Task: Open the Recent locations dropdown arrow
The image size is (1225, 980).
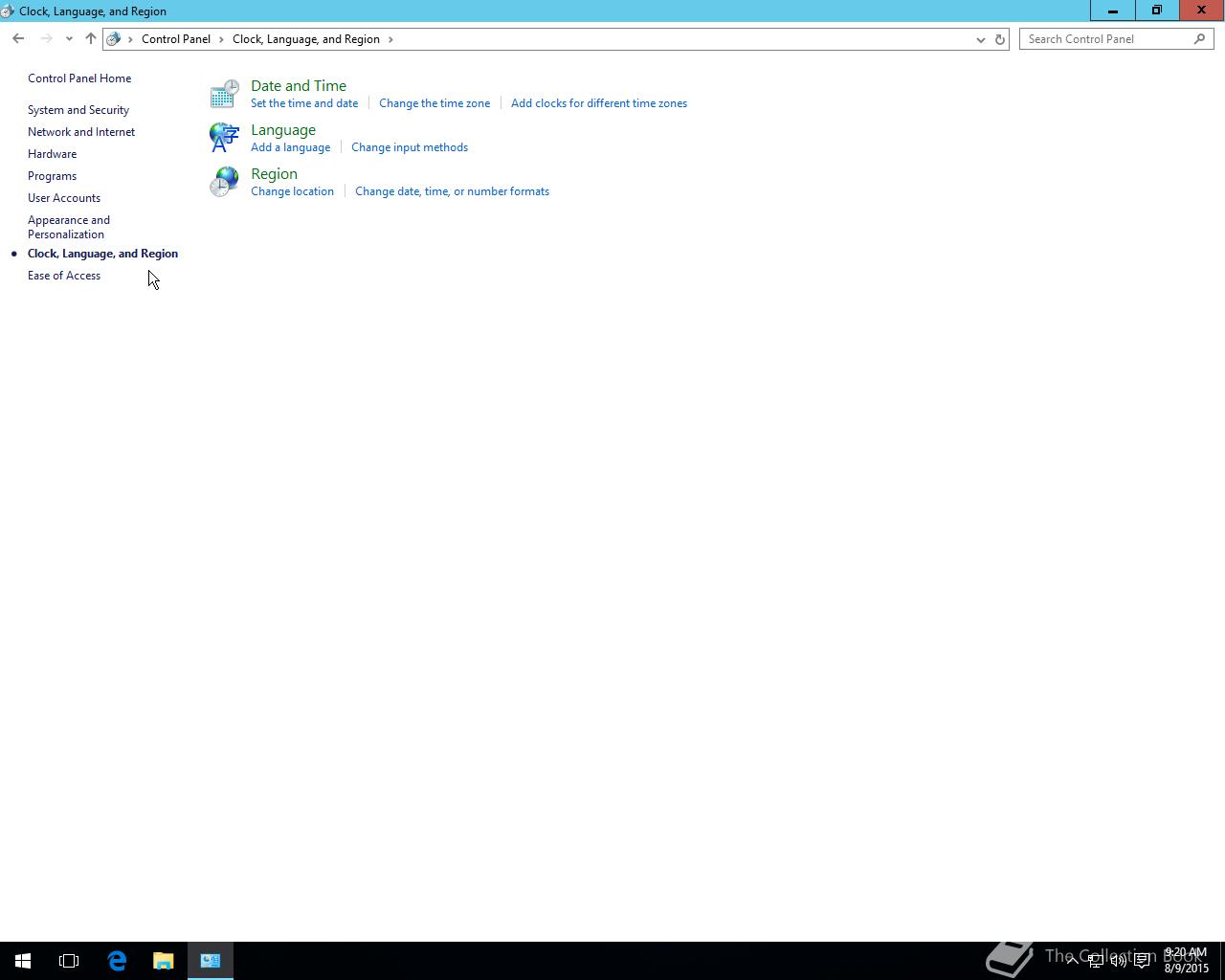Action: 69,39
